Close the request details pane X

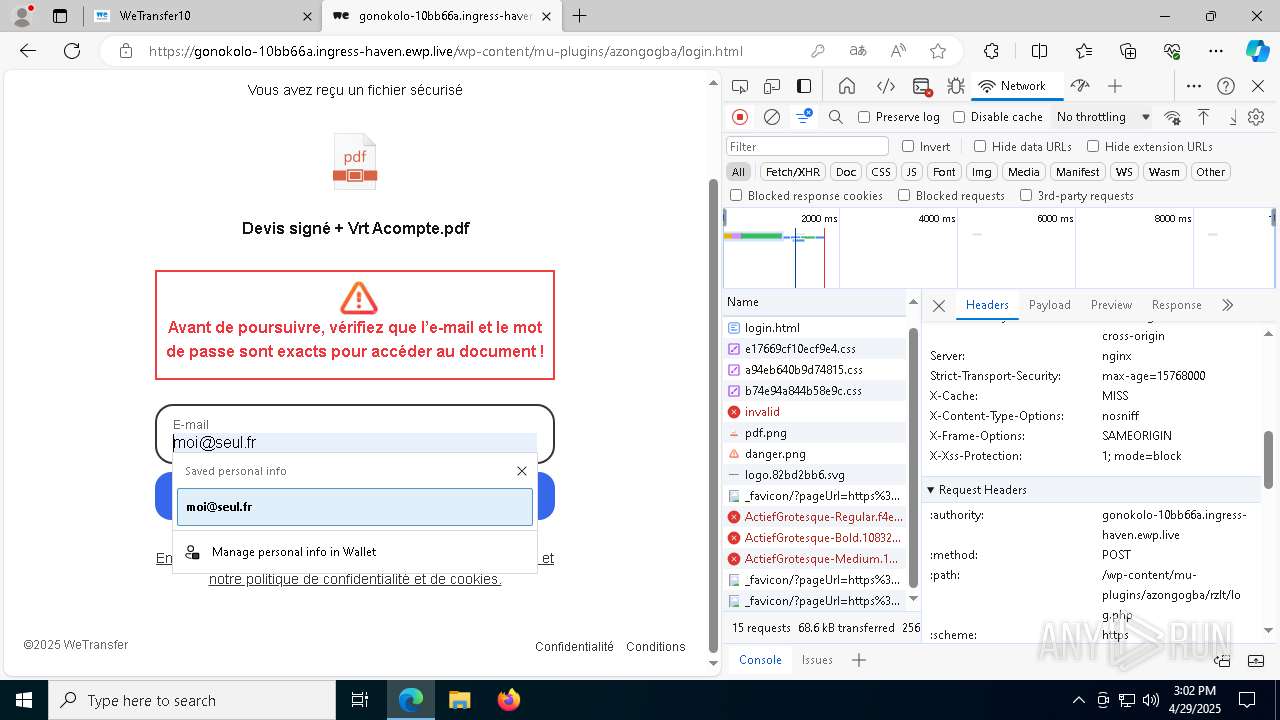click(939, 306)
